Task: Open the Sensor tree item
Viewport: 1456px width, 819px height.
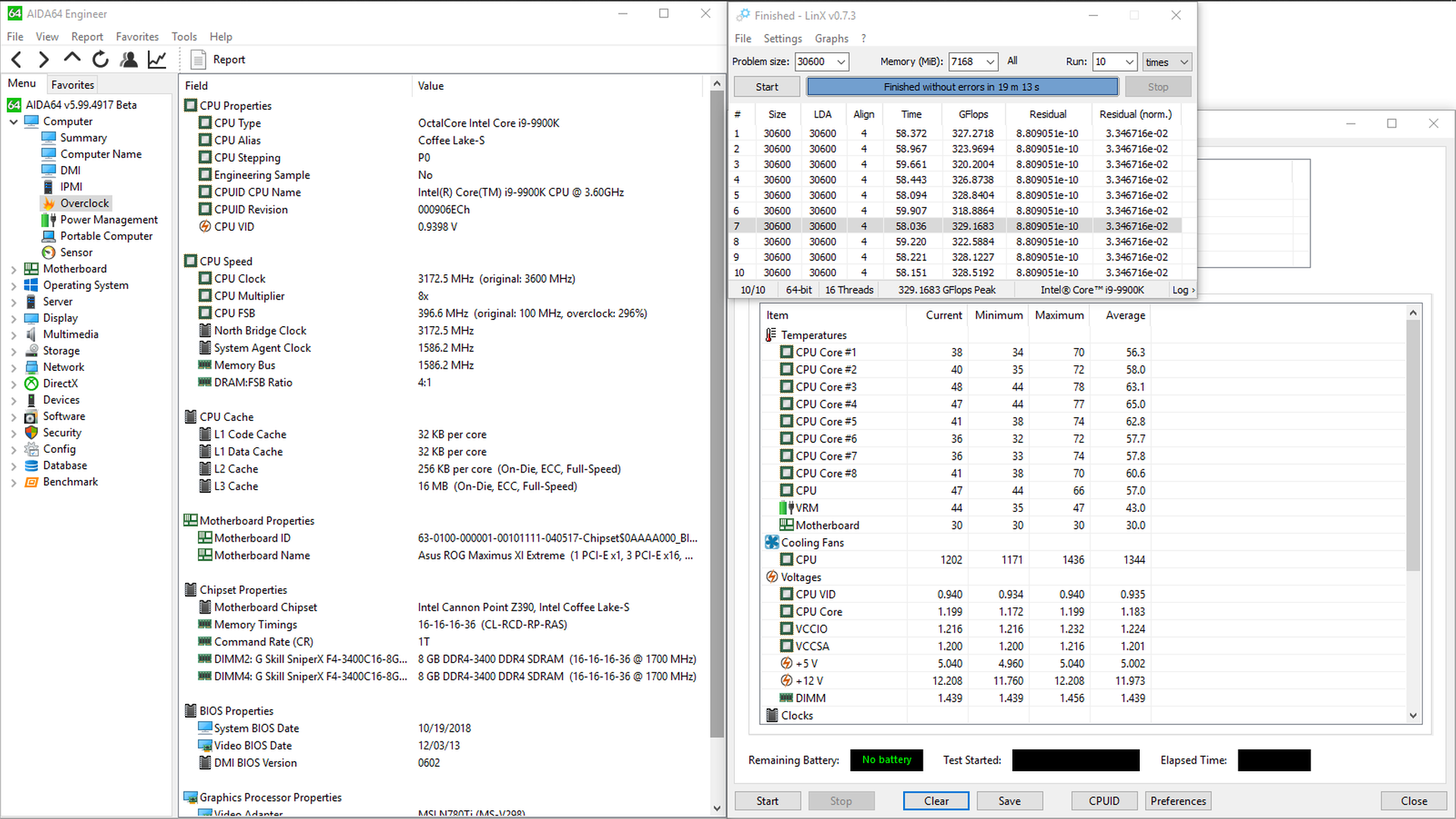Action: 77,253
